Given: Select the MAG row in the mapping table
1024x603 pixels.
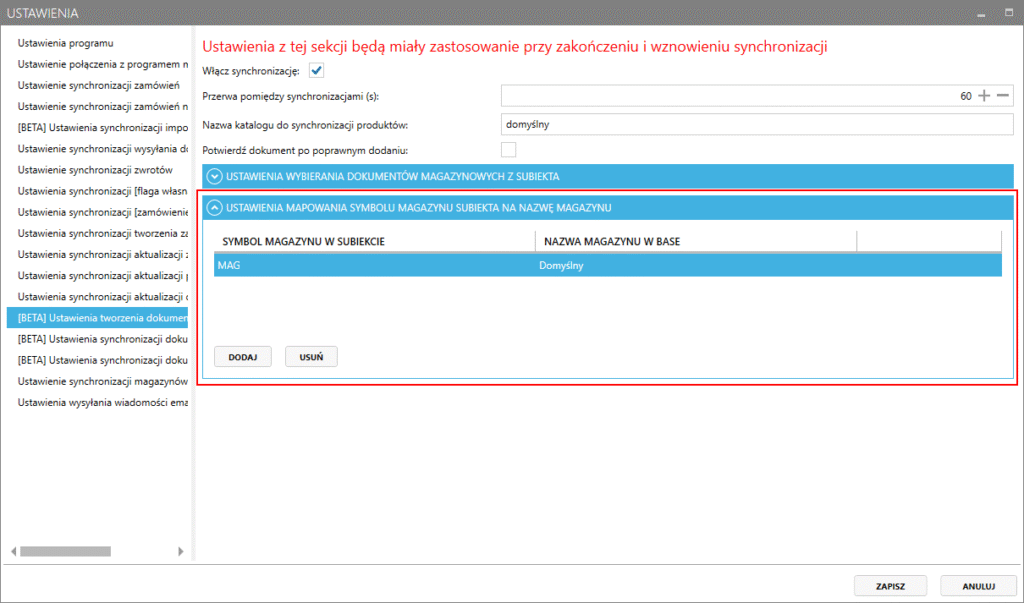Looking at the screenshot, I should click(607, 266).
